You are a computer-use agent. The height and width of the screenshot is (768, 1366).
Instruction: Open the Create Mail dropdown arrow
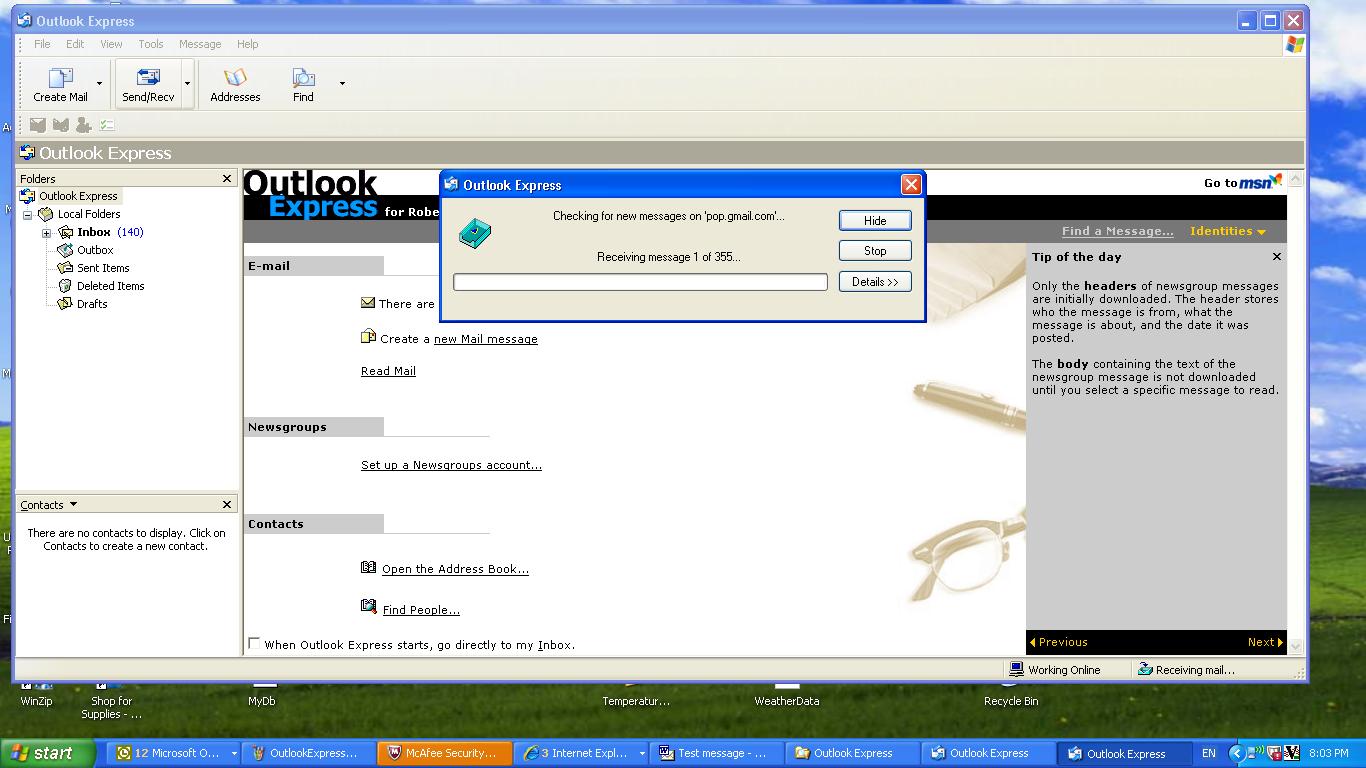click(99, 84)
